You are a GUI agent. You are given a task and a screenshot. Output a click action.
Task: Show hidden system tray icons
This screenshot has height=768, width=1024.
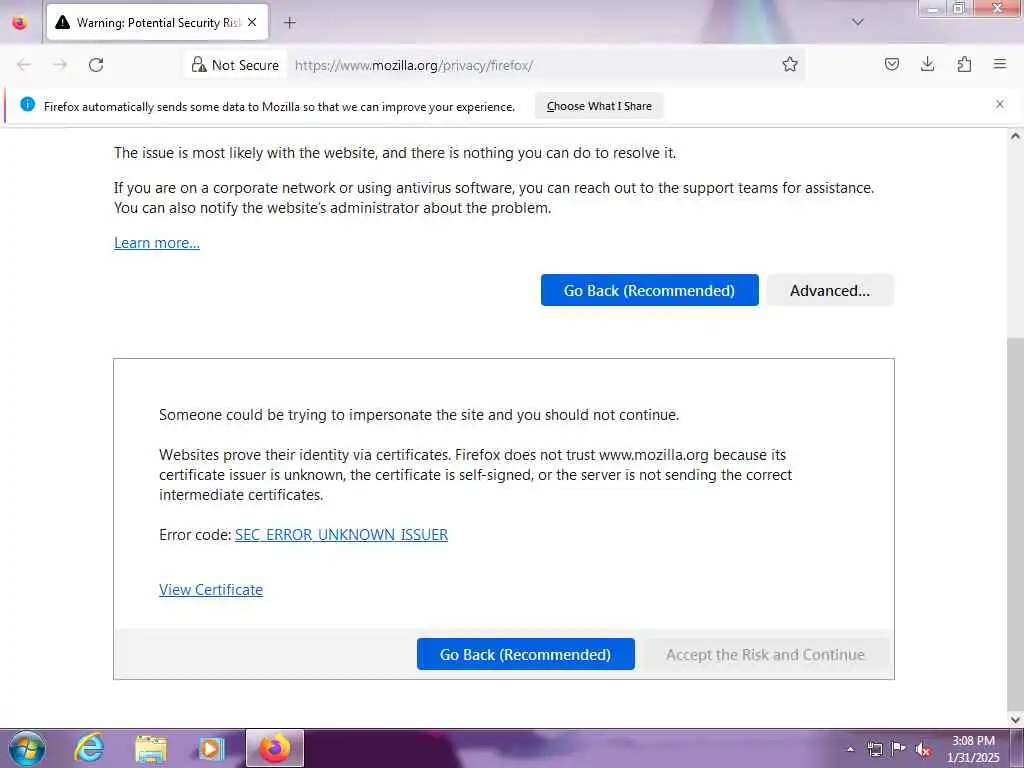click(850, 750)
